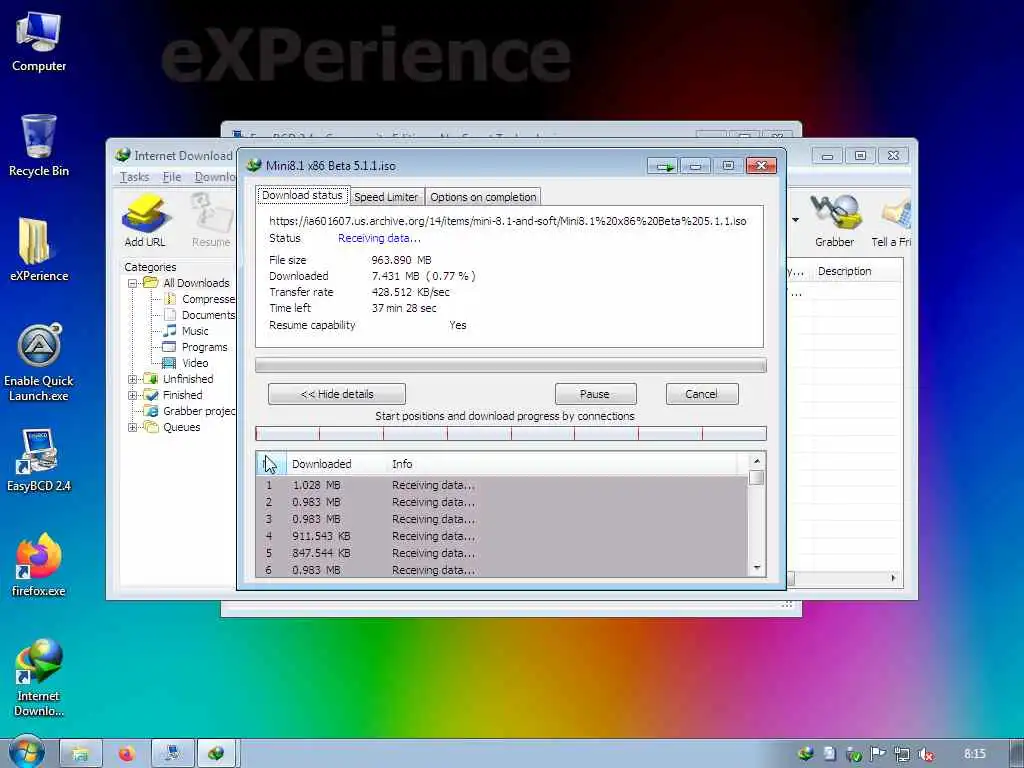Screen dimensions: 1024x768
Task: Click the overall download progress bar
Action: pyautogui.click(x=511, y=364)
